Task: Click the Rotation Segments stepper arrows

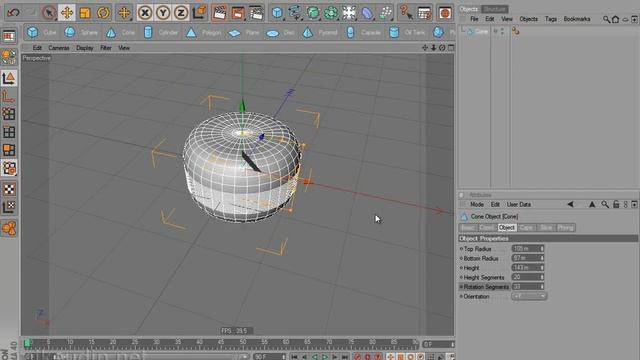Action: coord(542,287)
